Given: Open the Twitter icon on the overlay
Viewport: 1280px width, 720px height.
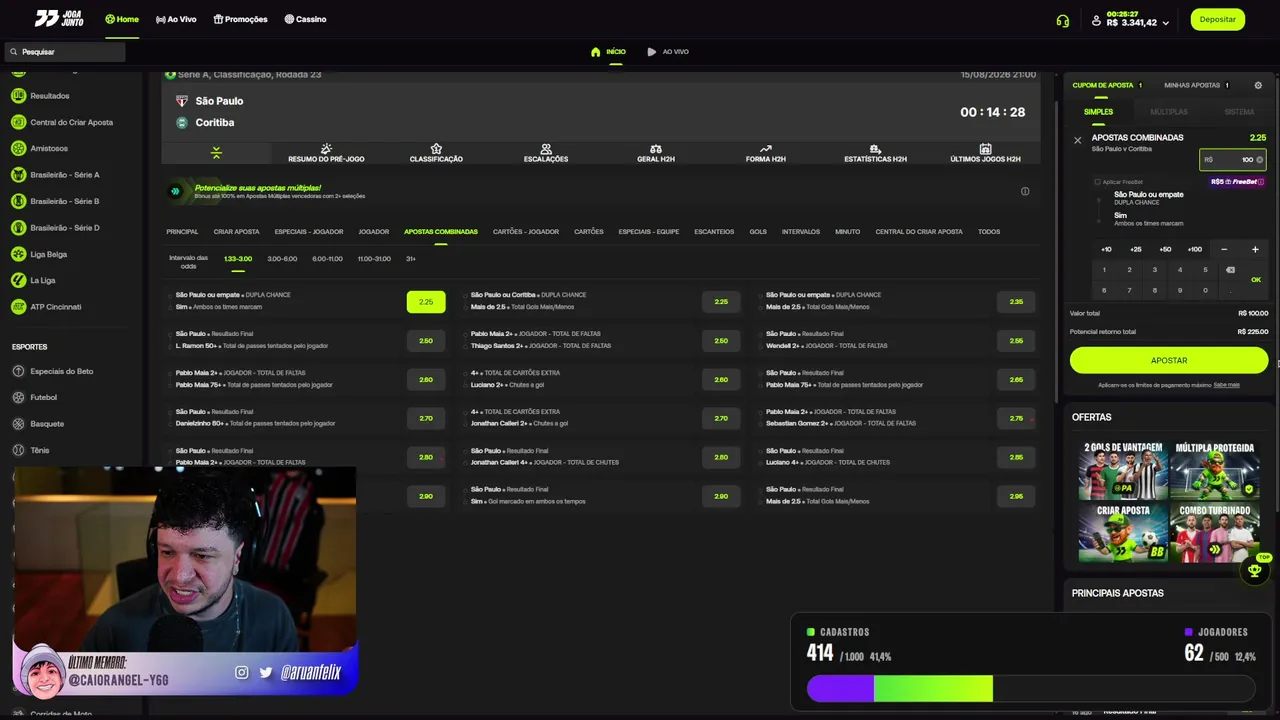Looking at the screenshot, I should coord(266,673).
